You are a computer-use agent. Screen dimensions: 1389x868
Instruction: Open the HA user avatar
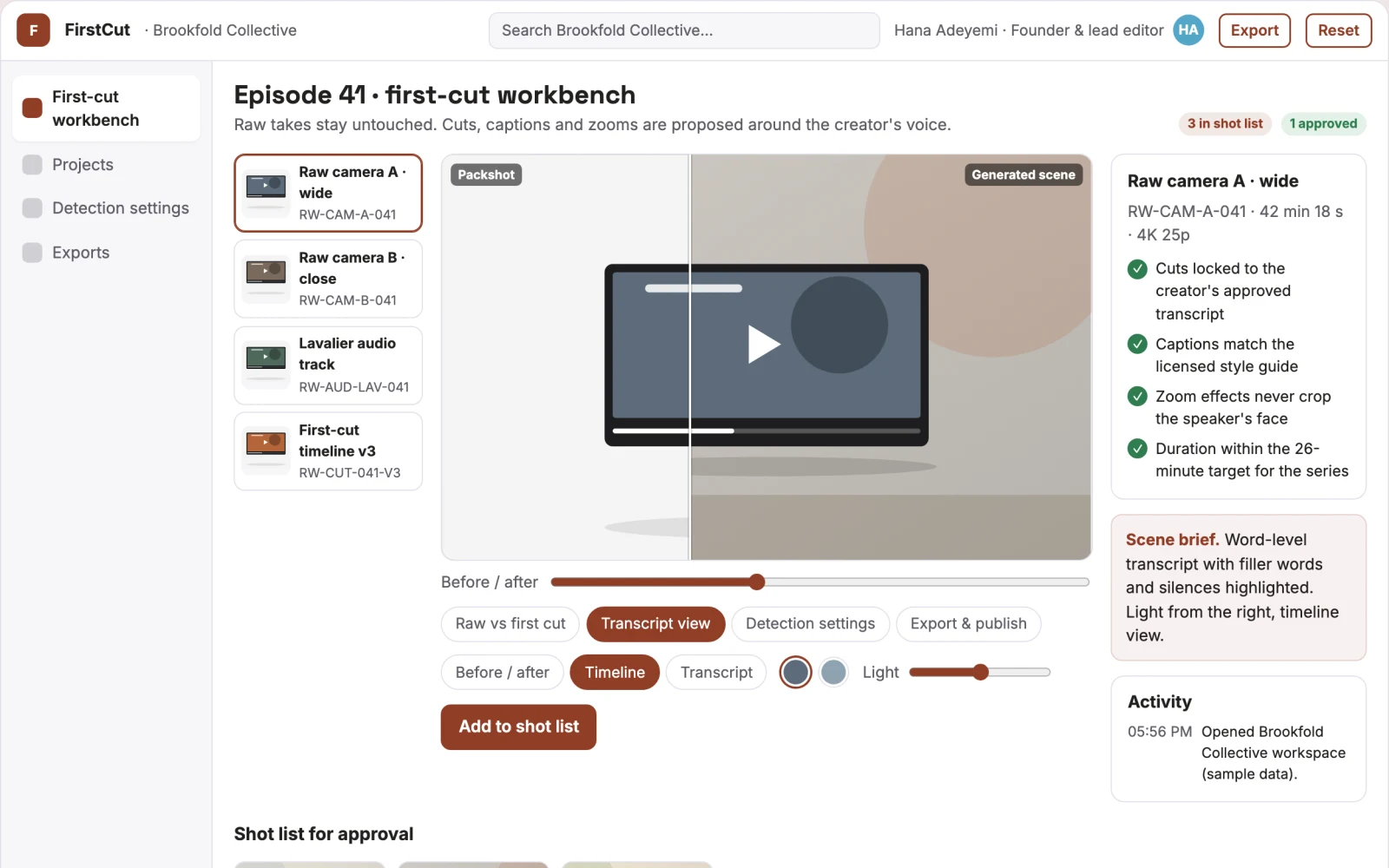[x=1188, y=30]
